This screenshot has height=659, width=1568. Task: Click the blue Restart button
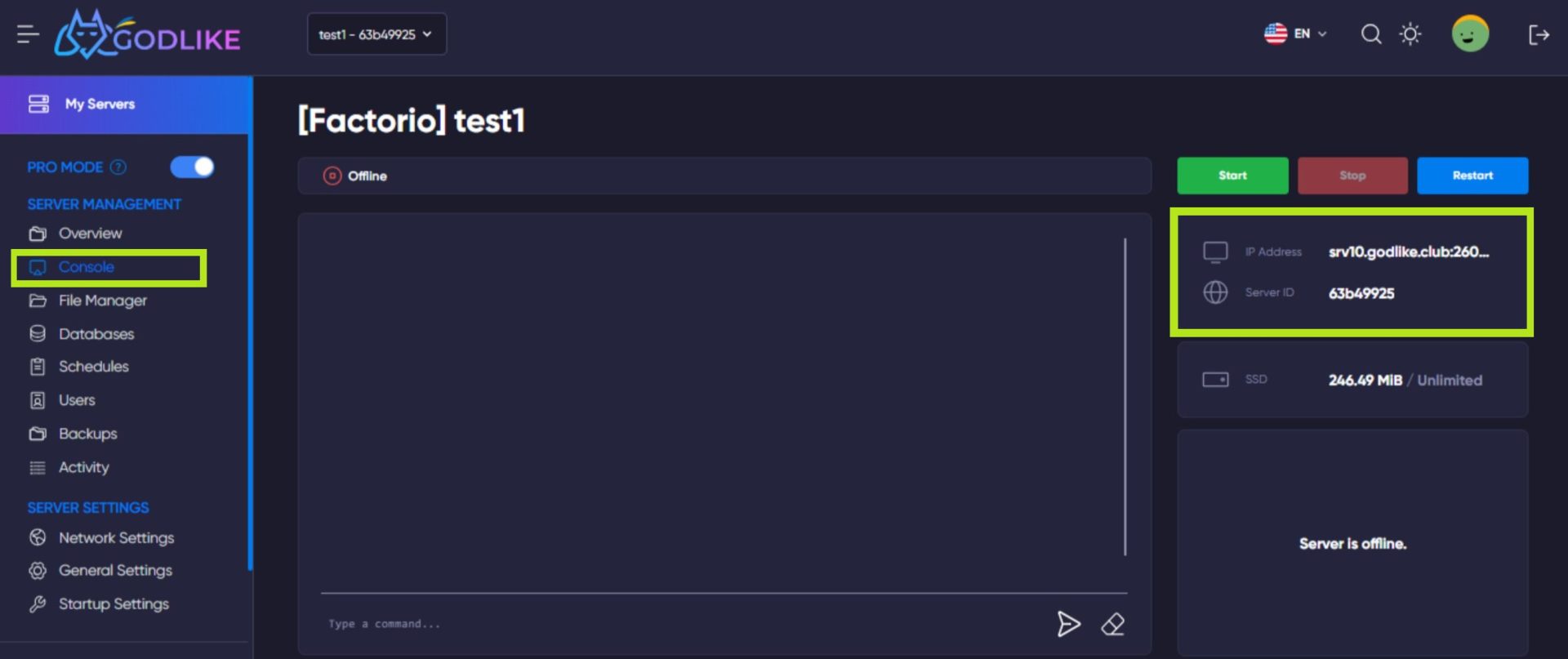(1472, 176)
